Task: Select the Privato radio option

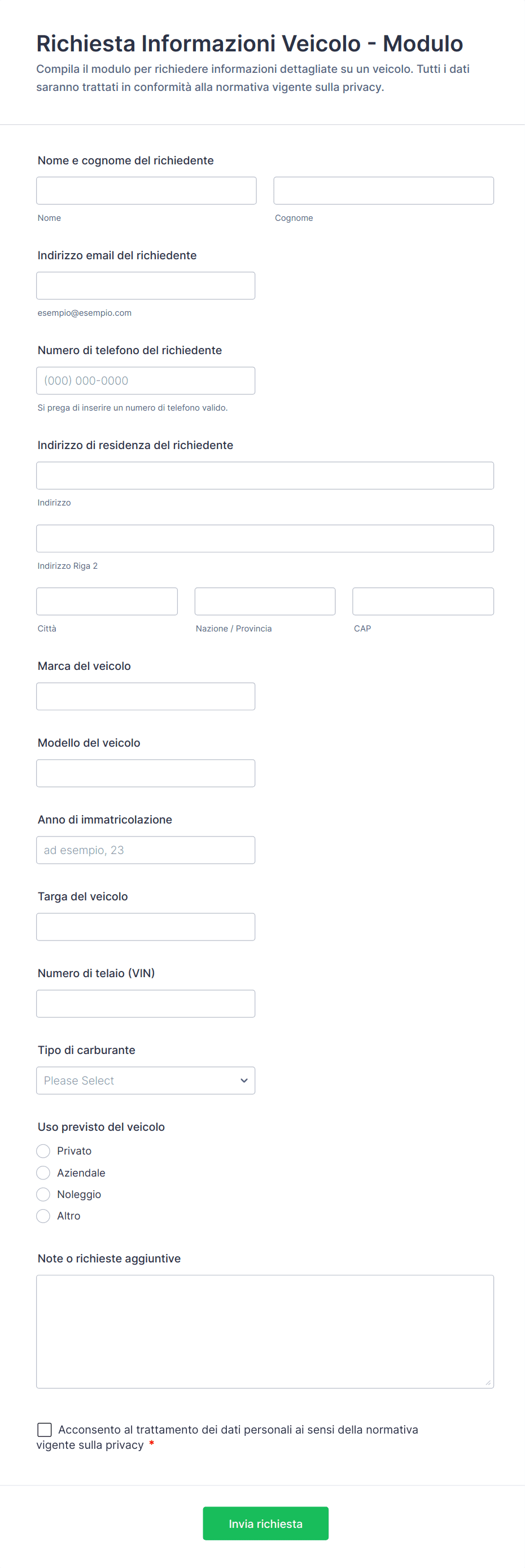Action: 43,1151
